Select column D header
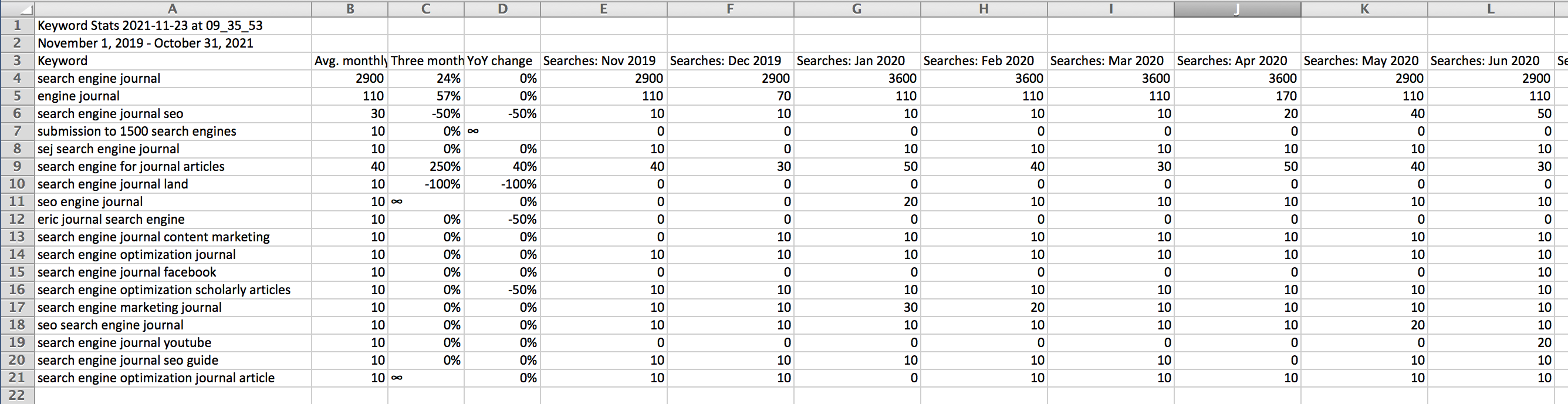 [502, 9]
